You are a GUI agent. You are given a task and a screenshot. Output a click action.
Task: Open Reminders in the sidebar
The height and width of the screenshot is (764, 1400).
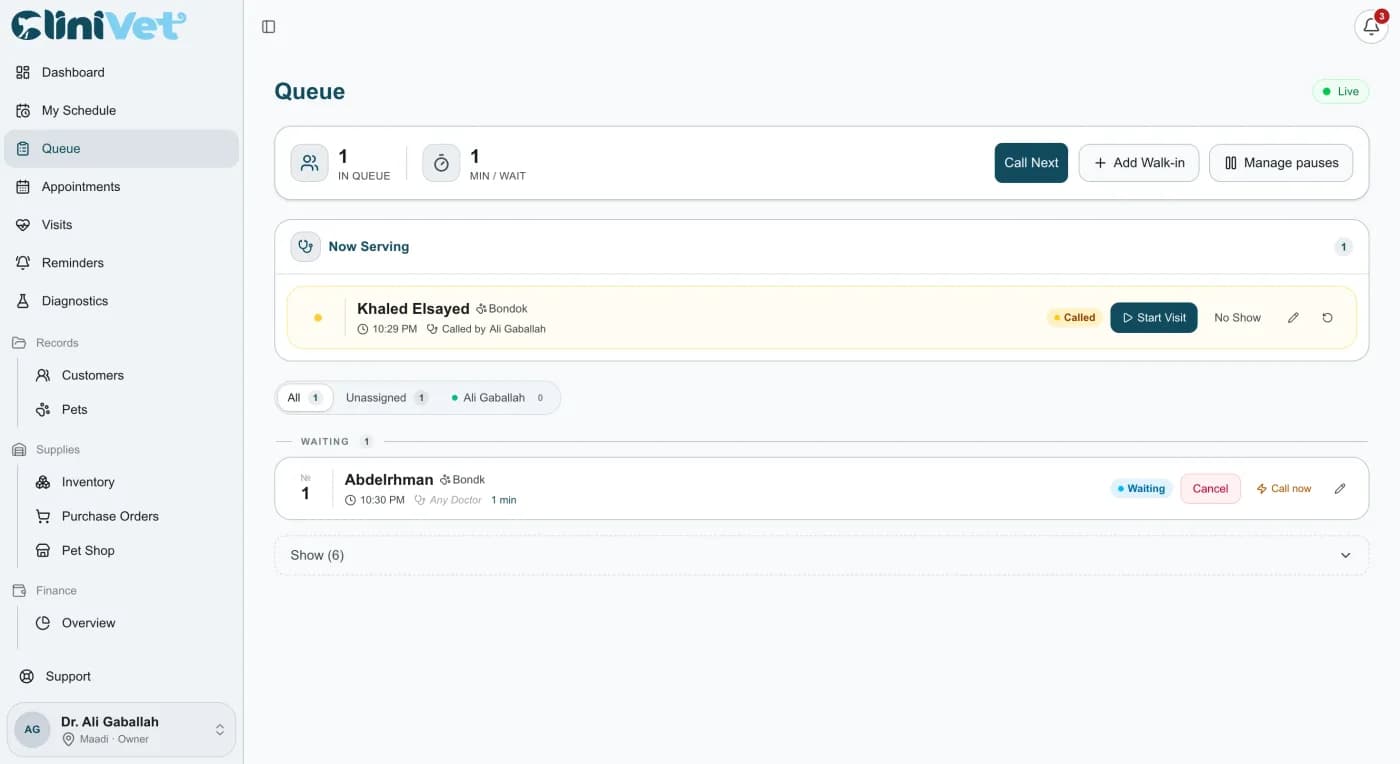pos(121,263)
